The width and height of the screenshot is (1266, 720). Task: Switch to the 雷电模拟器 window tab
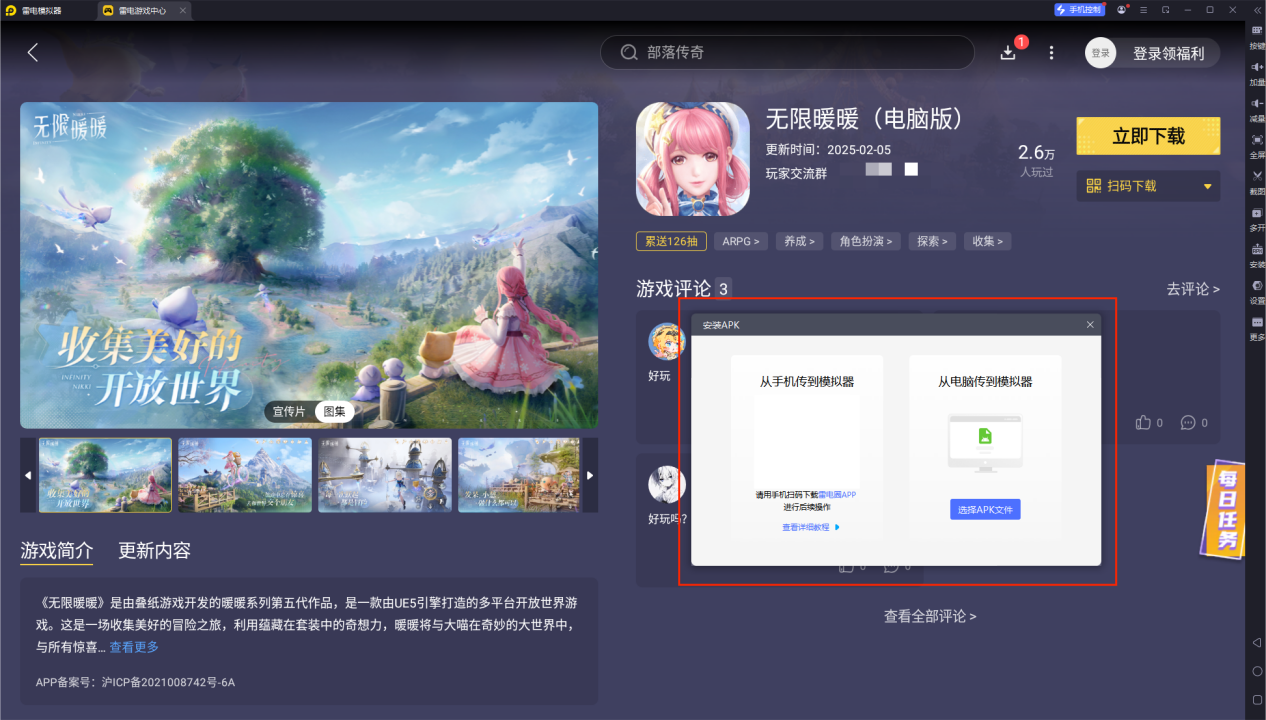[34, 10]
